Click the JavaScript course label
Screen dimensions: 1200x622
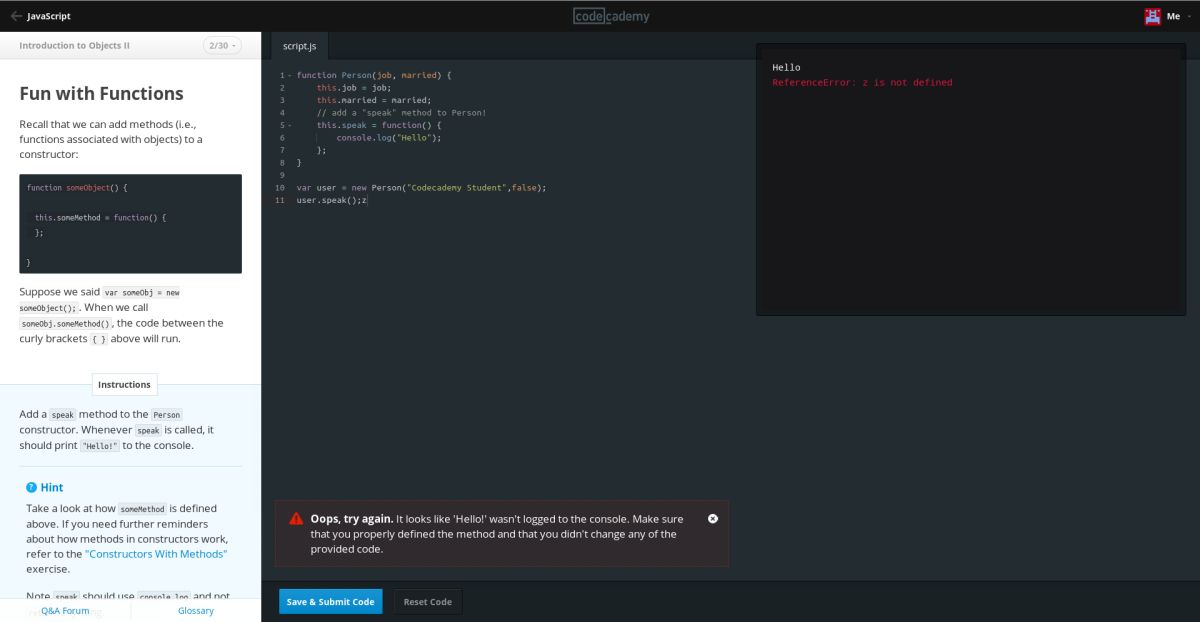tap(49, 16)
